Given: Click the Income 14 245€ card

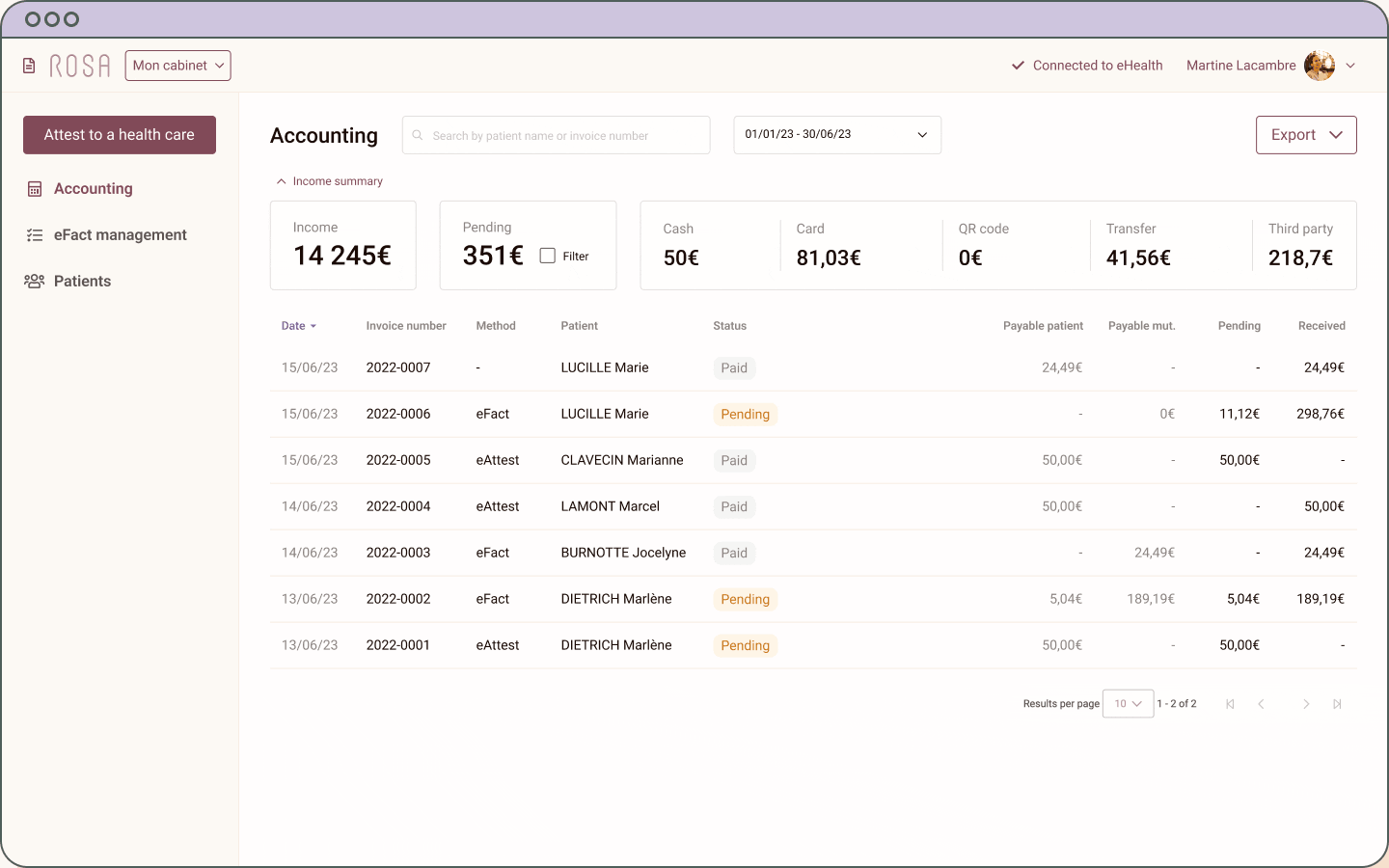Looking at the screenshot, I should pyautogui.click(x=343, y=245).
